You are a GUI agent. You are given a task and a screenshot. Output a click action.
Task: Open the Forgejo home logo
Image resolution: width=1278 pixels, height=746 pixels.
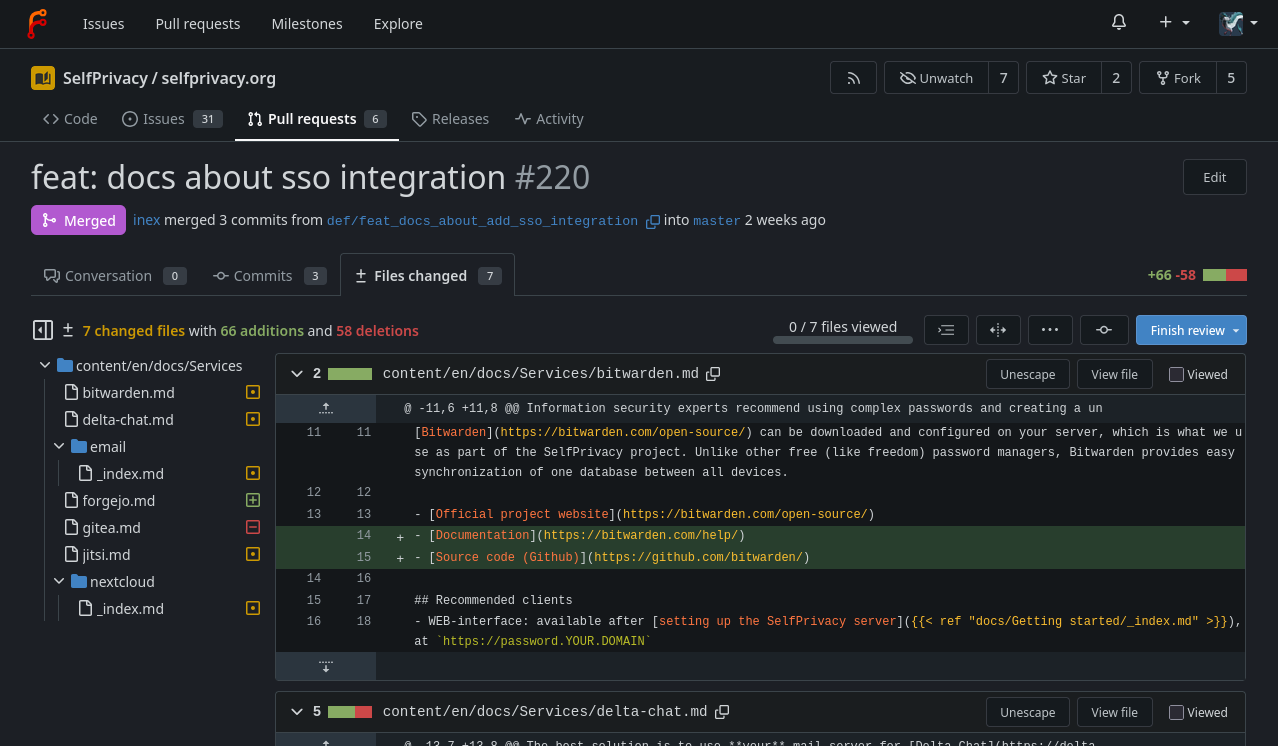tap(37, 23)
